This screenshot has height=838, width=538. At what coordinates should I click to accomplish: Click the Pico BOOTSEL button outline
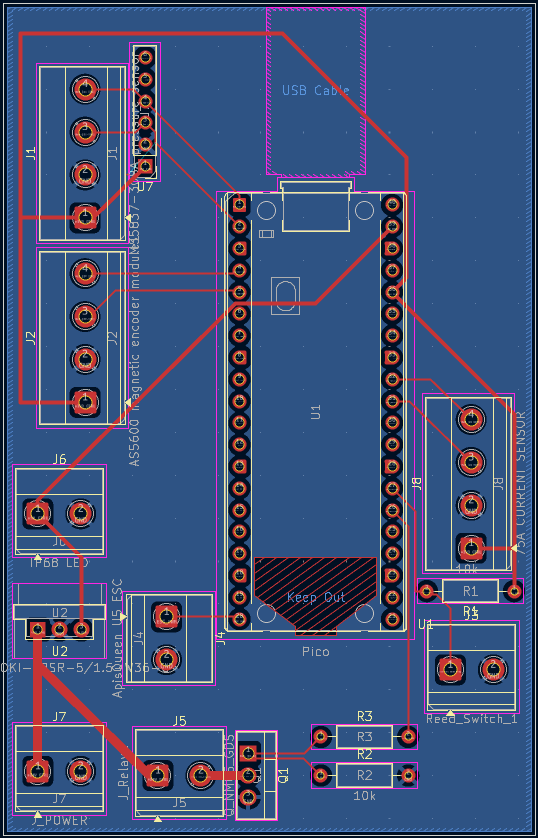(285, 296)
